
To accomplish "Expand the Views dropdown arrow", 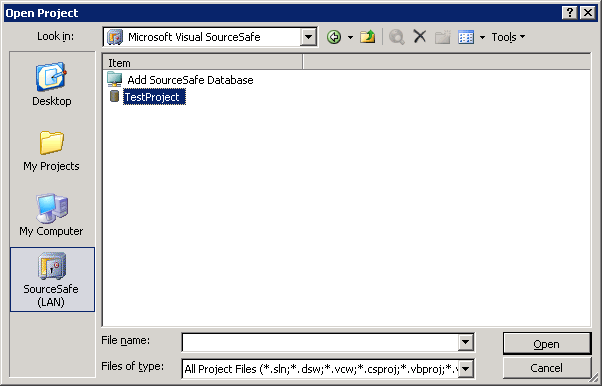I will pyautogui.click(x=482, y=37).
